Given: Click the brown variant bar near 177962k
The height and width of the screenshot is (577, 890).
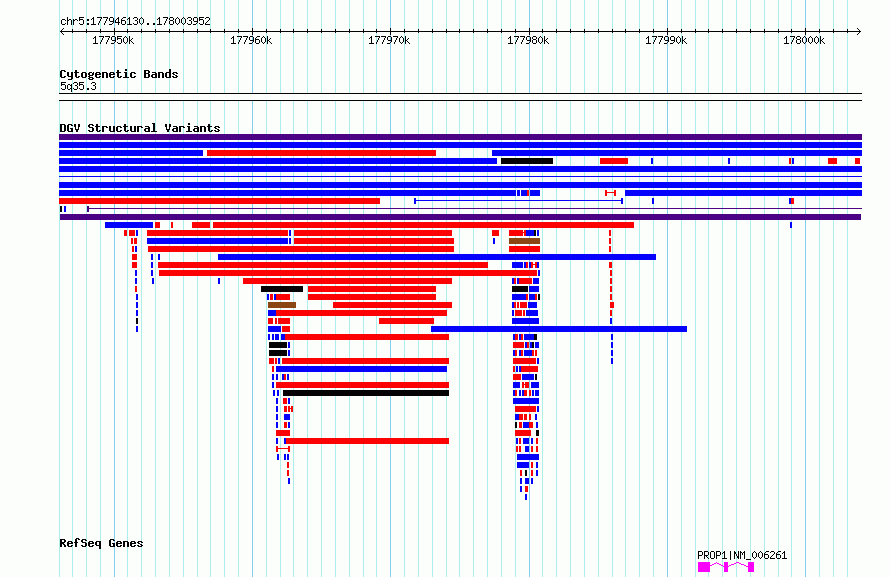Looking at the screenshot, I should click(282, 305).
